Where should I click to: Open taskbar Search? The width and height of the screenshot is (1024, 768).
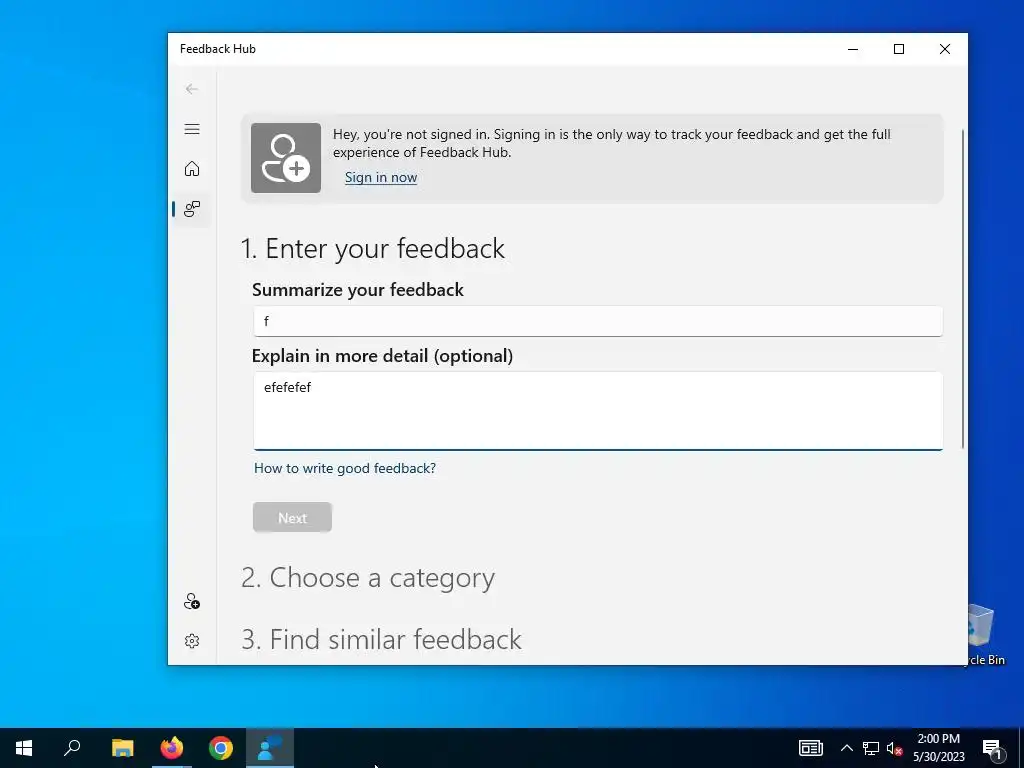(x=72, y=748)
